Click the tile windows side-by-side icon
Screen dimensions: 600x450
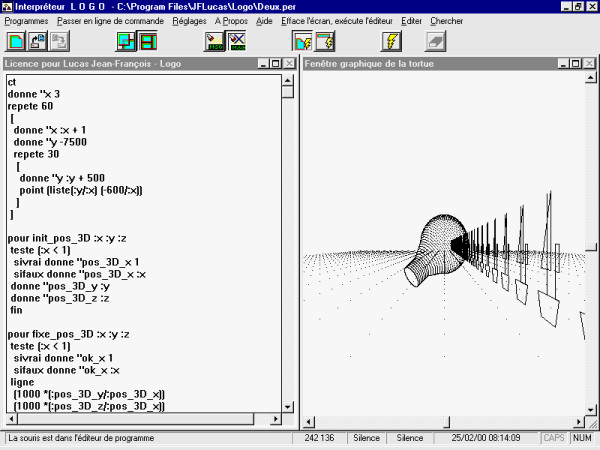(148, 42)
